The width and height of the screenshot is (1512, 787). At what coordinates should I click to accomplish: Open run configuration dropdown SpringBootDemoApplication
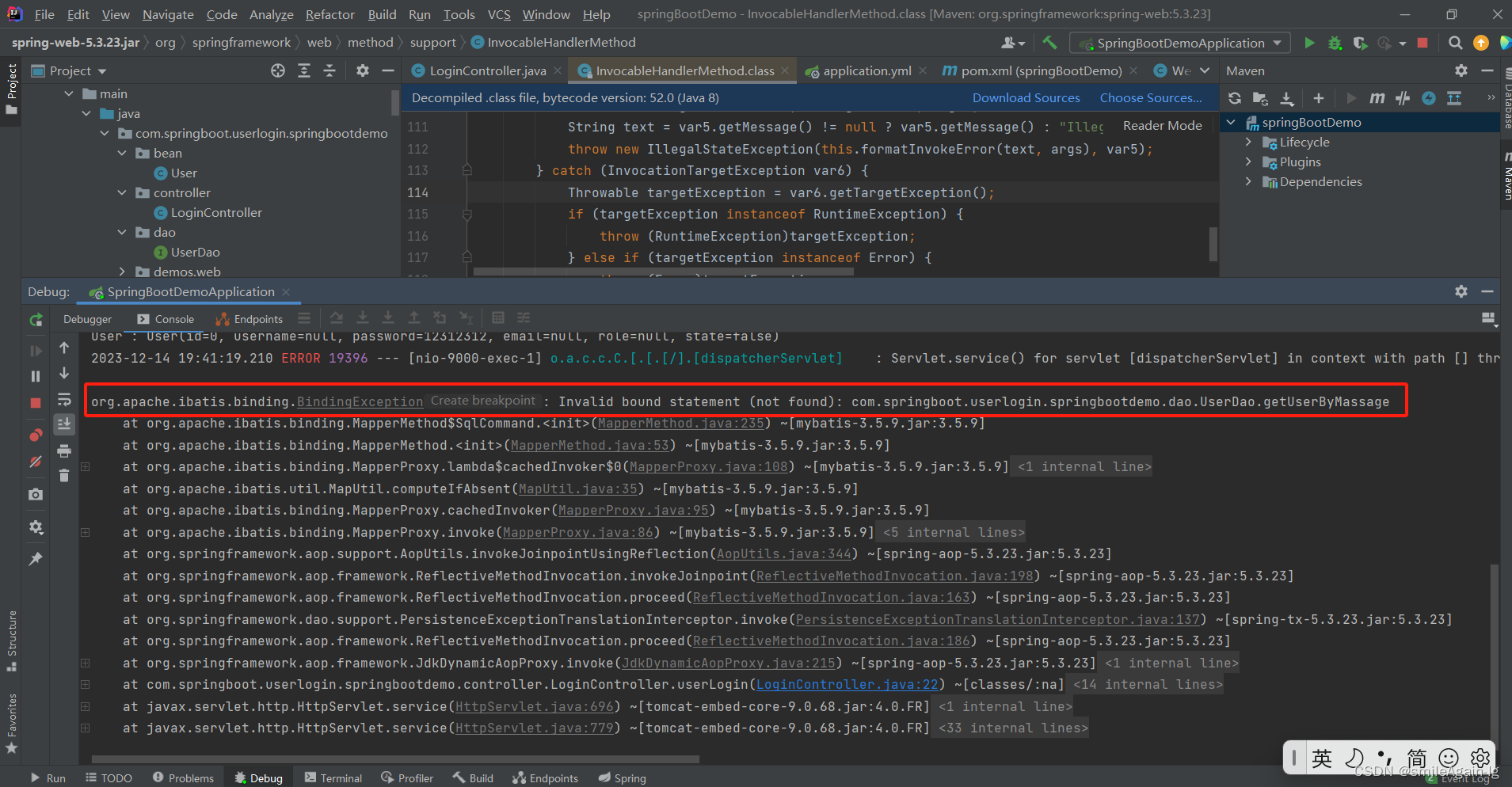pyautogui.click(x=1179, y=43)
